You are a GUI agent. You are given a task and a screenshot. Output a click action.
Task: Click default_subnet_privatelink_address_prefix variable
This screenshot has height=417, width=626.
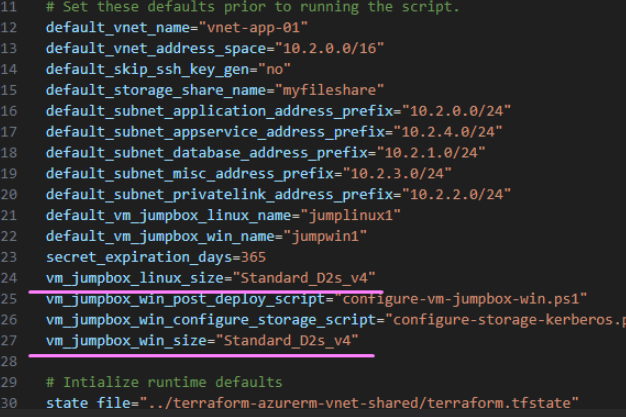(220, 195)
